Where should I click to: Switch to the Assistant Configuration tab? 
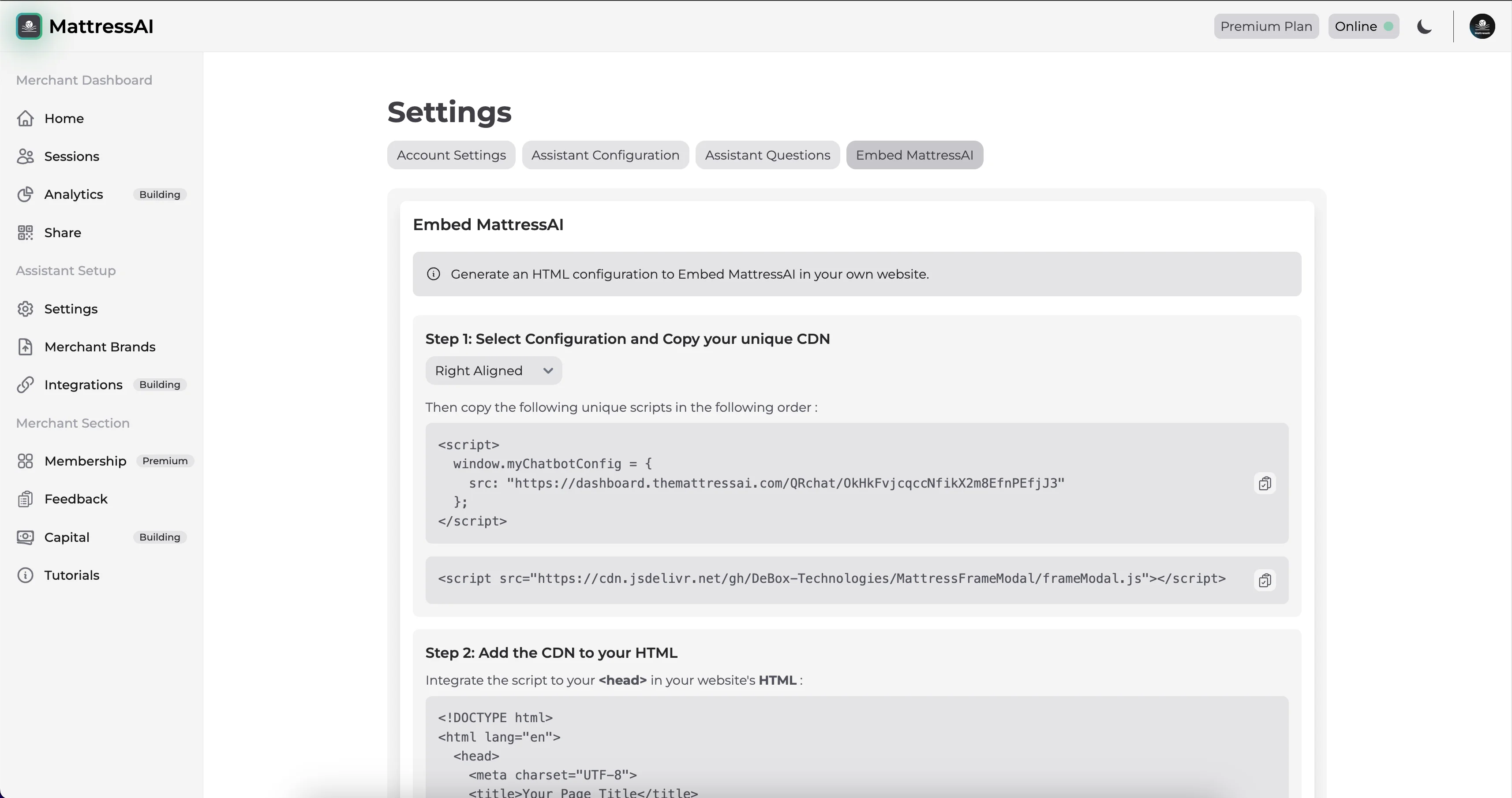tap(605, 155)
